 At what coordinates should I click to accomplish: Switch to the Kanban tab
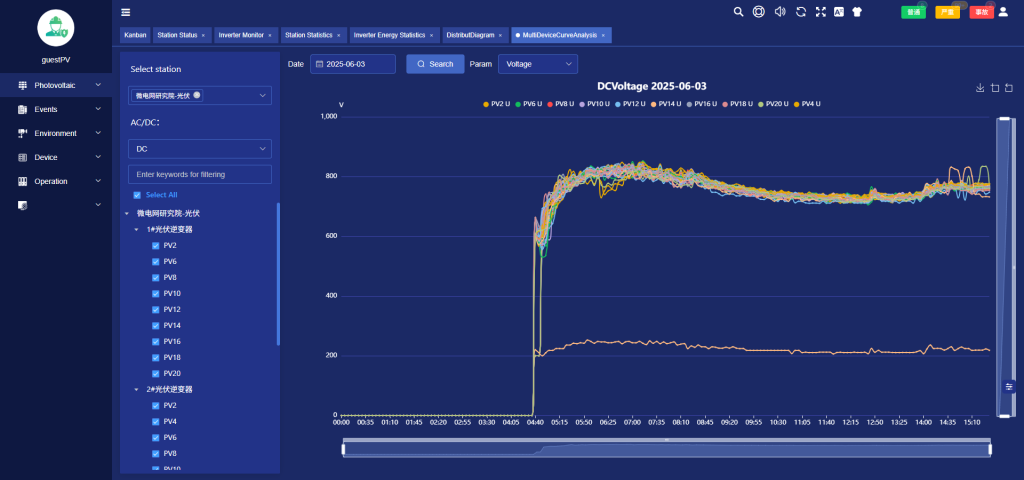[x=135, y=35]
